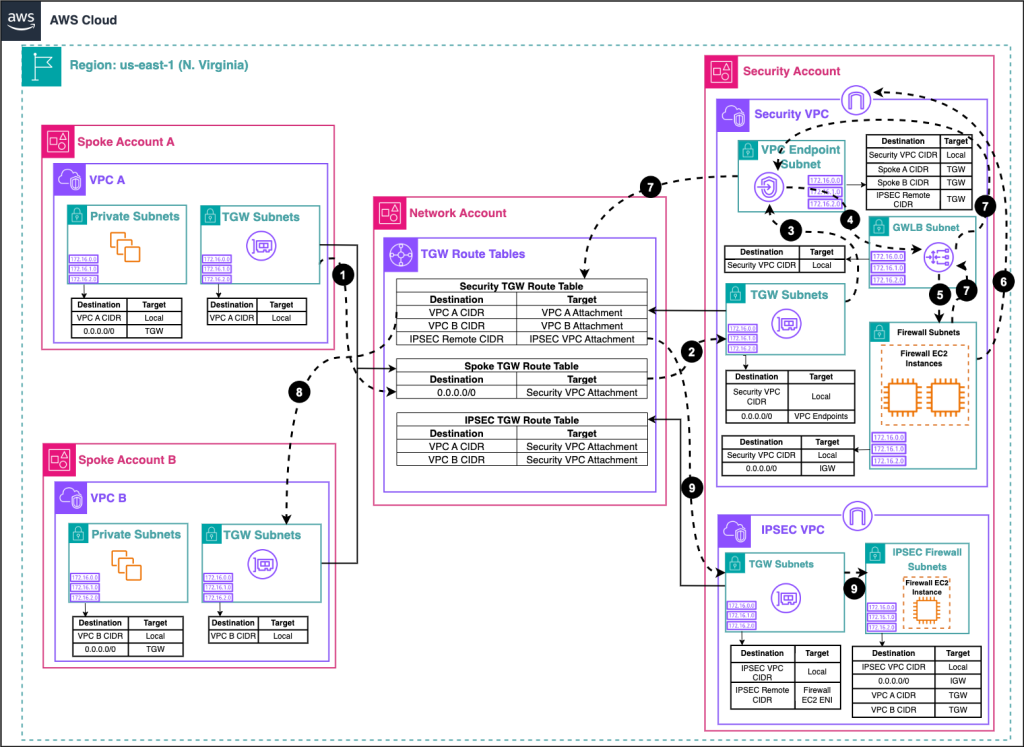Select the Internet Gateway icon above Security VPC
Image resolution: width=1024 pixels, height=747 pixels.
click(858, 99)
